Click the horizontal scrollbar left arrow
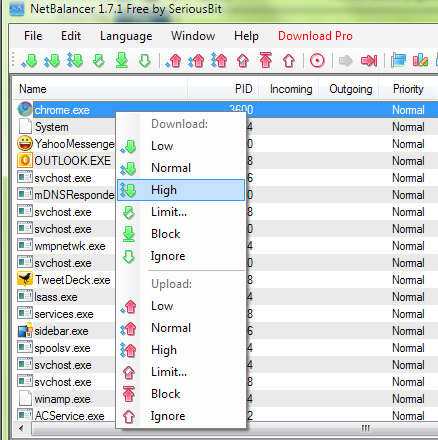 click(21, 428)
